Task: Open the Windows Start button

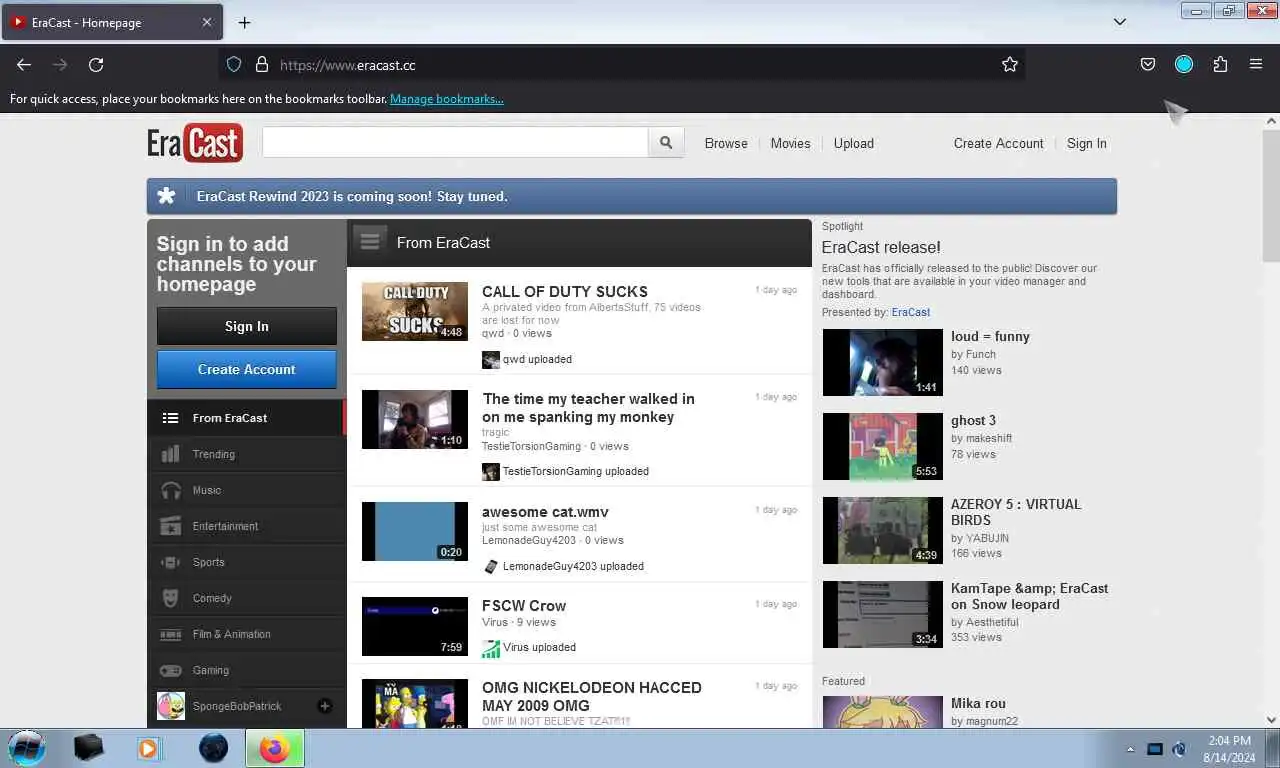Action: 27,748
